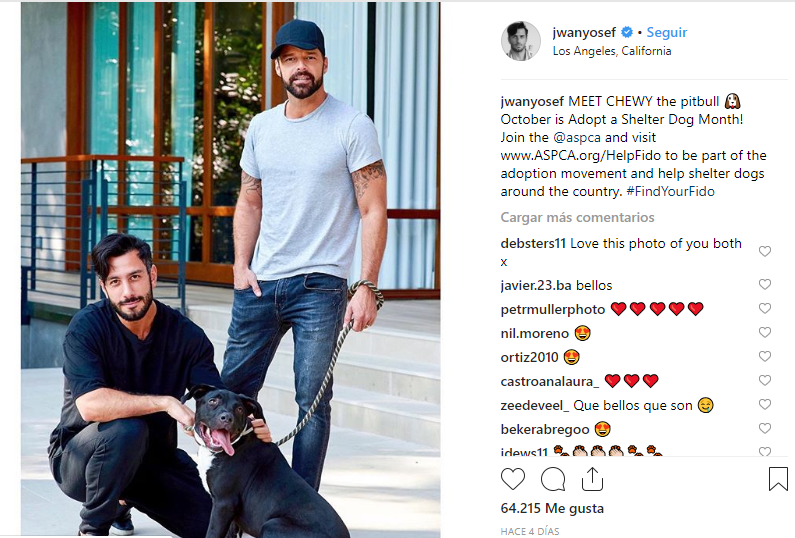Screen dimensions: 795x538
Task: Heart the nil.moreno comment
Action: tap(765, 332)
